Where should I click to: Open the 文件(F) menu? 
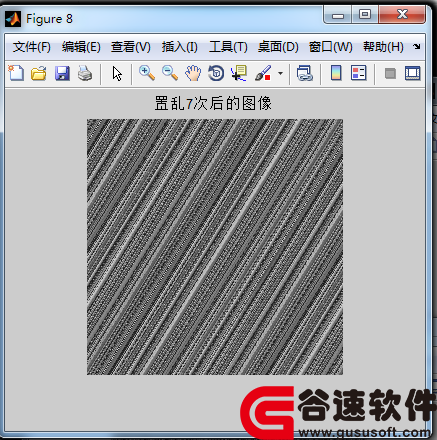point(32,47)
